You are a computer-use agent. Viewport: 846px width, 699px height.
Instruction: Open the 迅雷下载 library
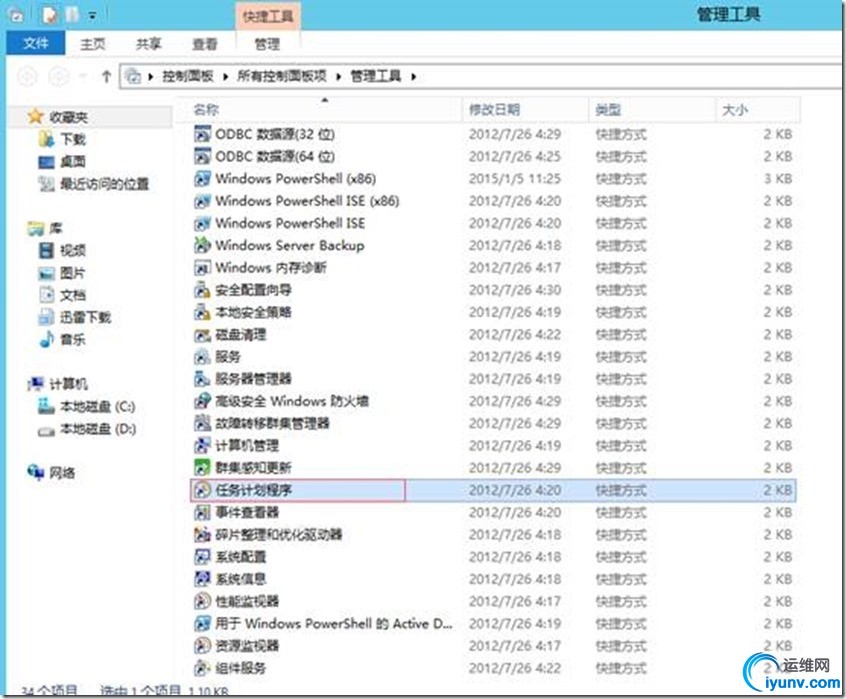pyautogui.click(x=85, y=317)
